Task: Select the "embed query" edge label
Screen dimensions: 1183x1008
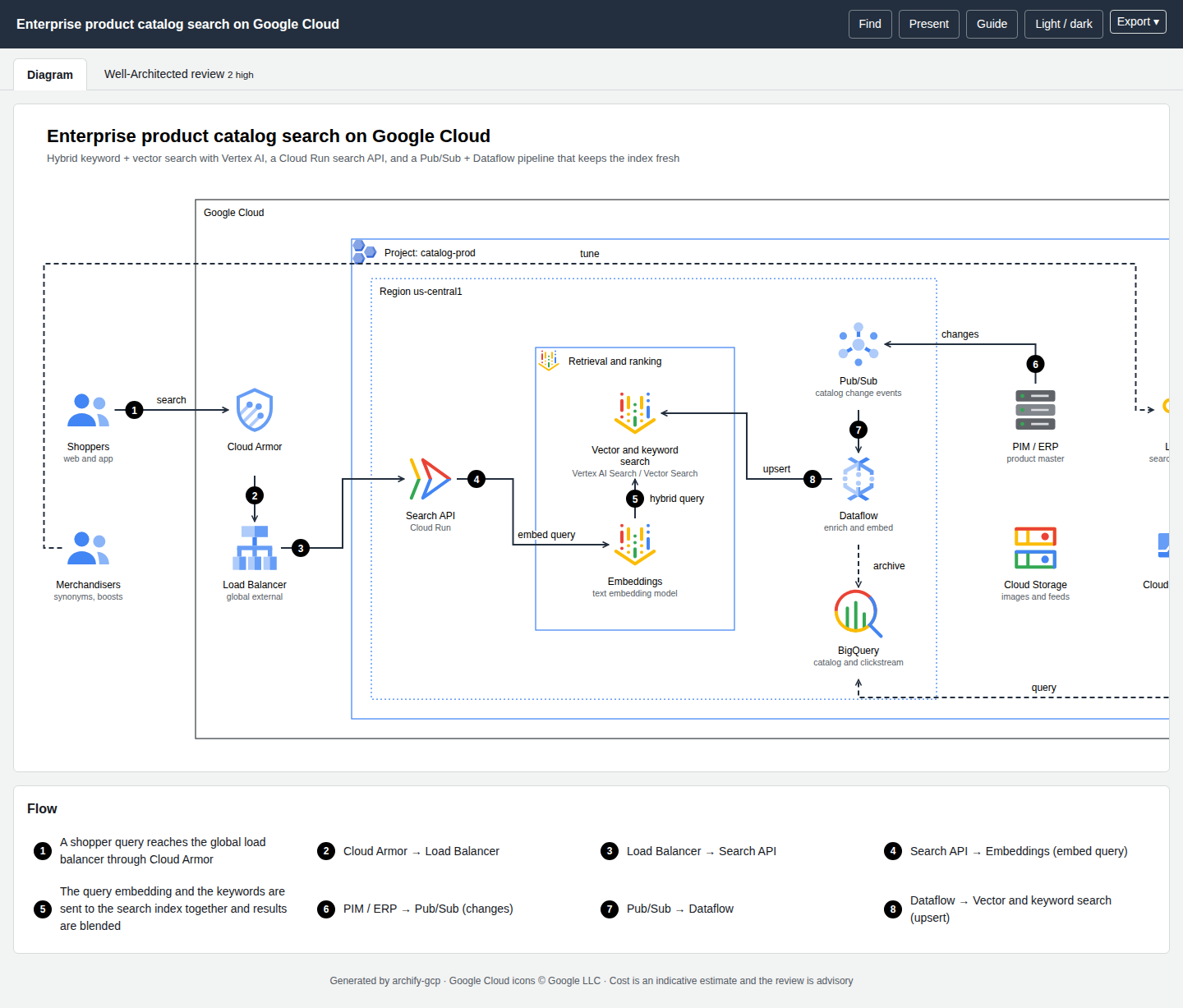Action: [546, 535]
